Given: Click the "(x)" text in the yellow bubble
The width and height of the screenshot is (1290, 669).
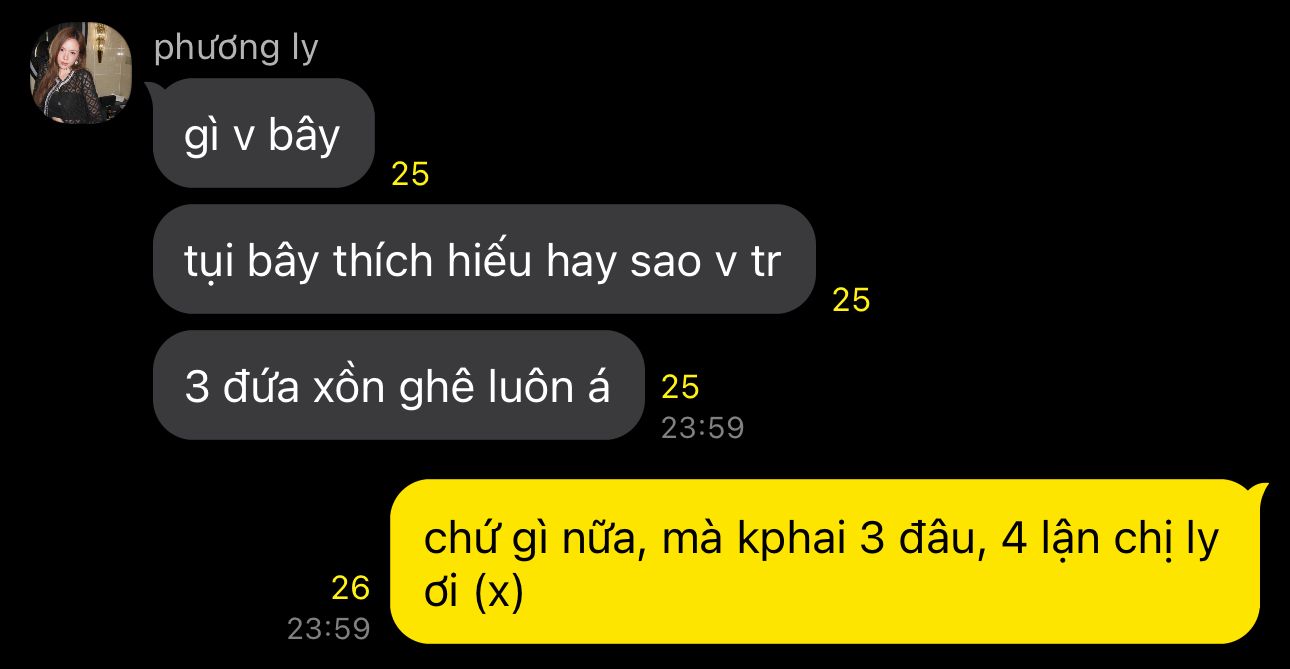Looking at the screenshot, I should tap(499, 594).
